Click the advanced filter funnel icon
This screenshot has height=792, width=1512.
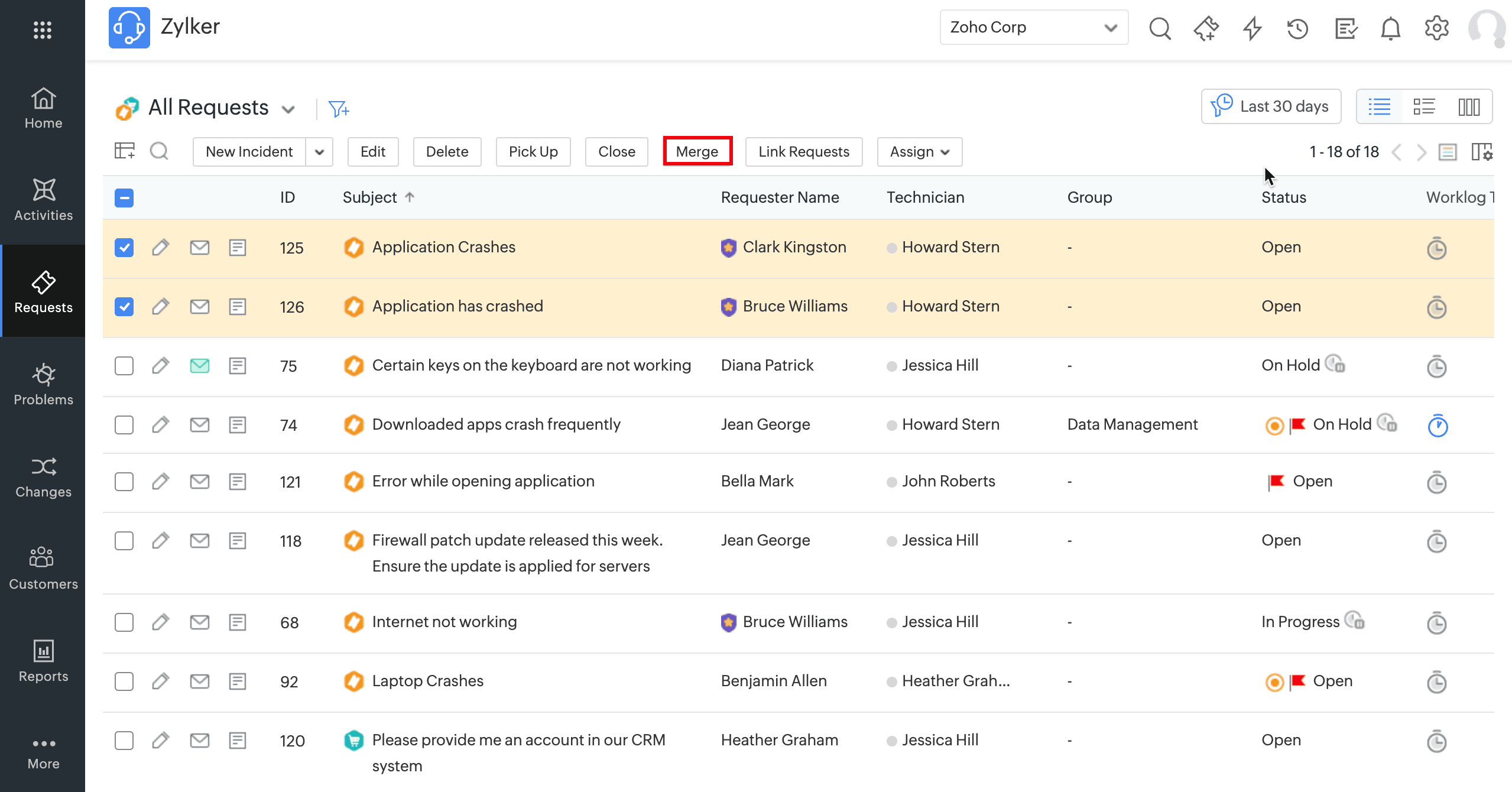[x=339, y=109]
